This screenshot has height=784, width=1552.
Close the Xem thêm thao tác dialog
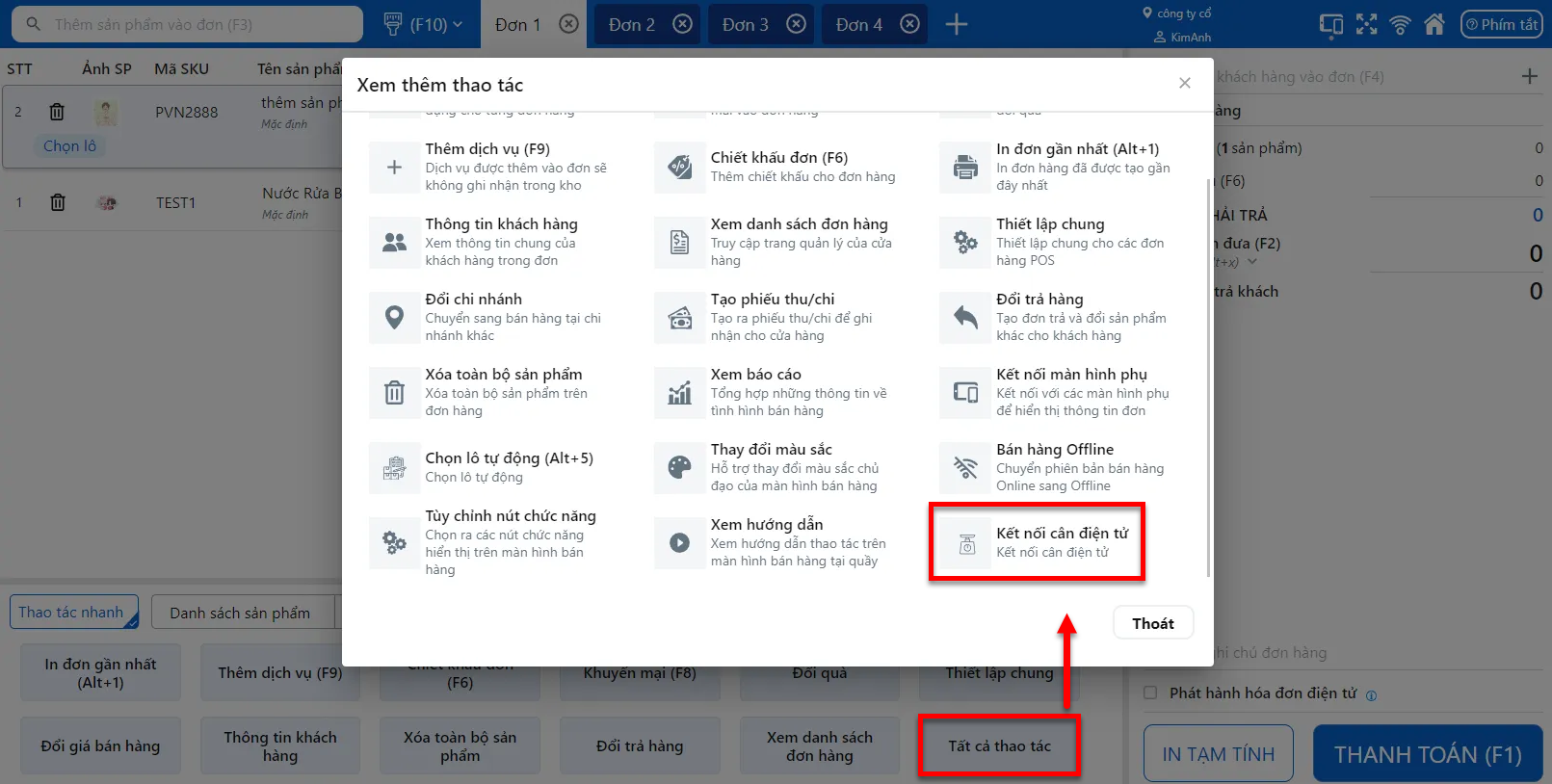point(1185,83)
